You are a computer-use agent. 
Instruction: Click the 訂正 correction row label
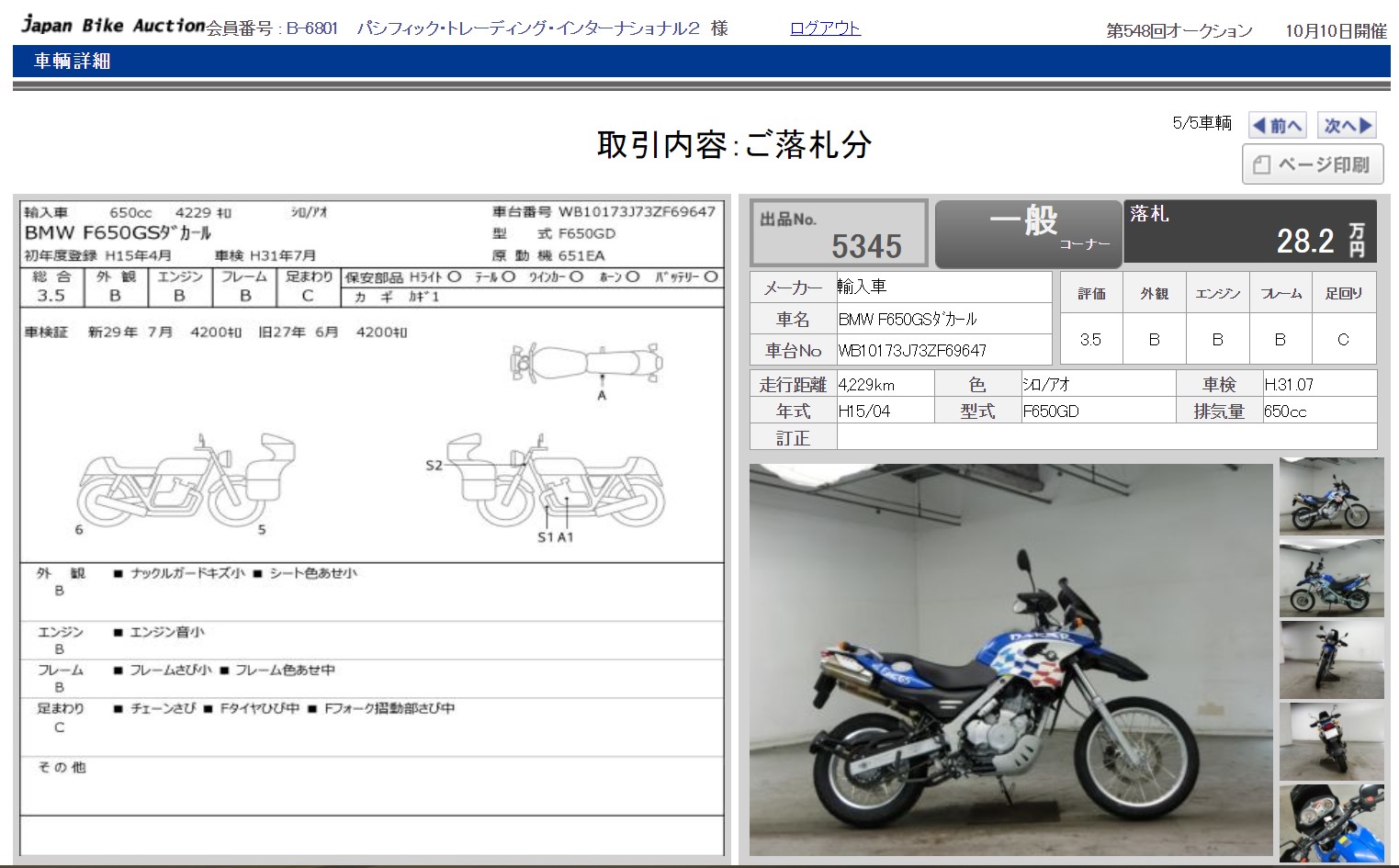point(793,438)
